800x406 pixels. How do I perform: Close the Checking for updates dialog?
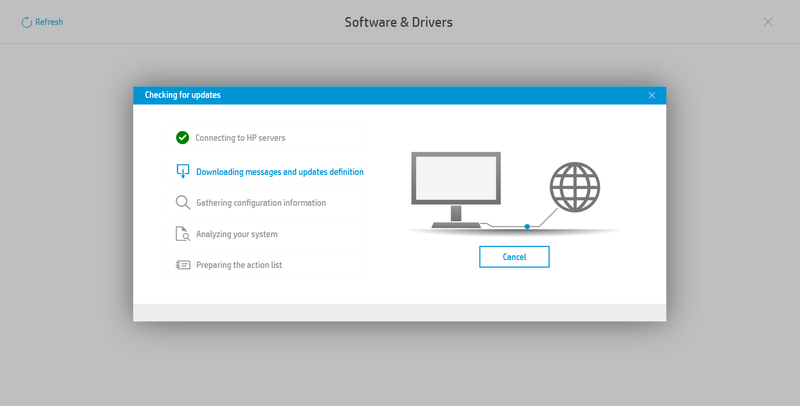coord(652,95)
